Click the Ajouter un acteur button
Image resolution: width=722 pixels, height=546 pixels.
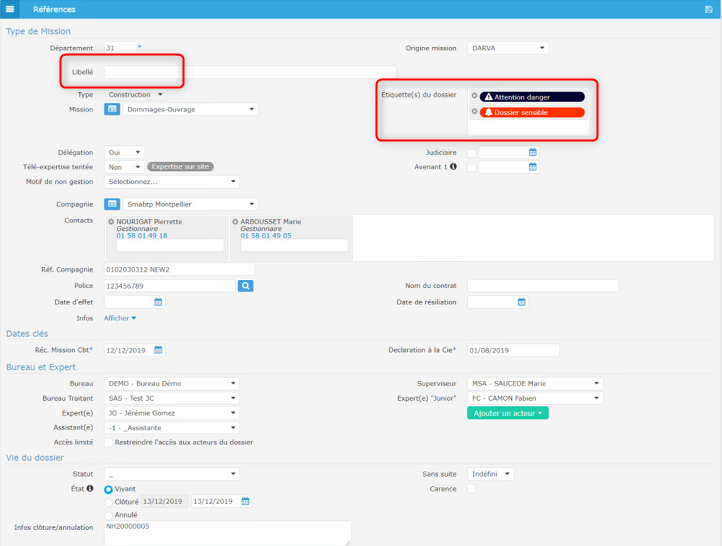(507, 413)
